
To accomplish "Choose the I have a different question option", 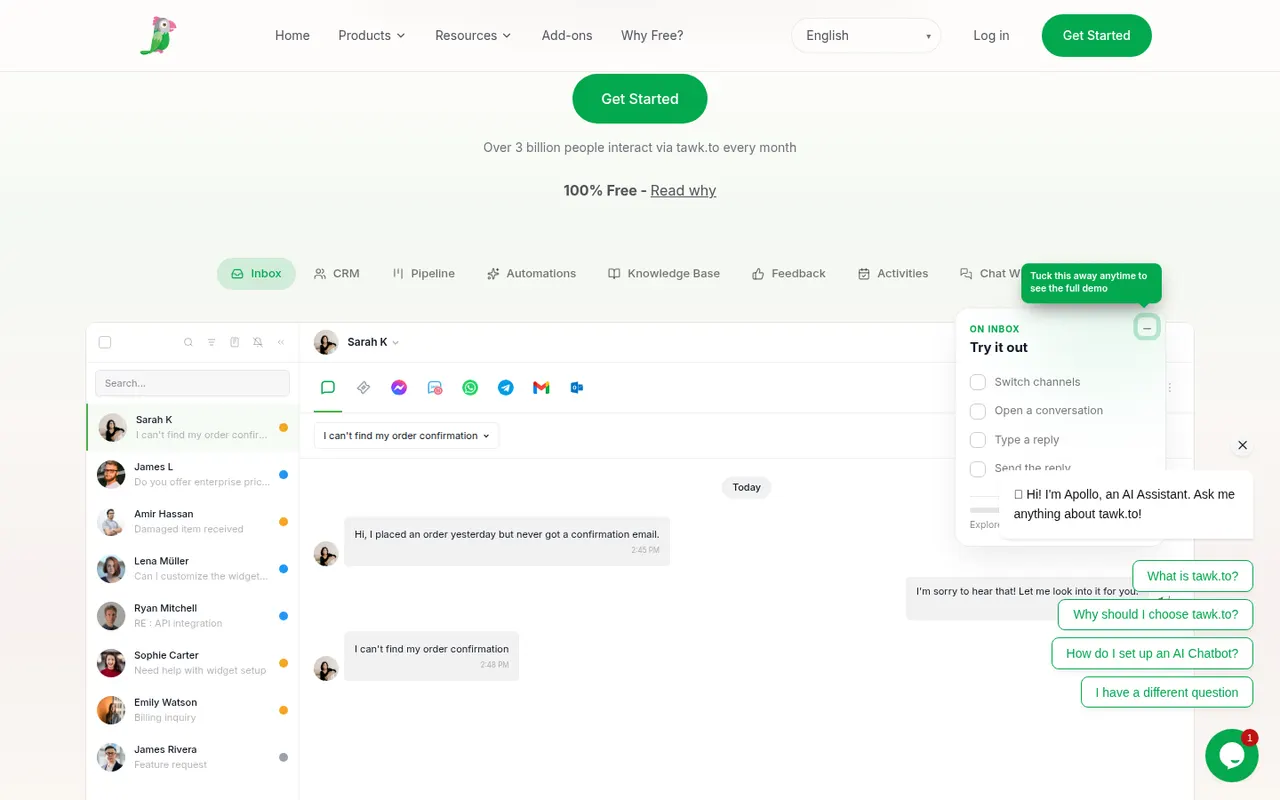I will pos(1166,692).
